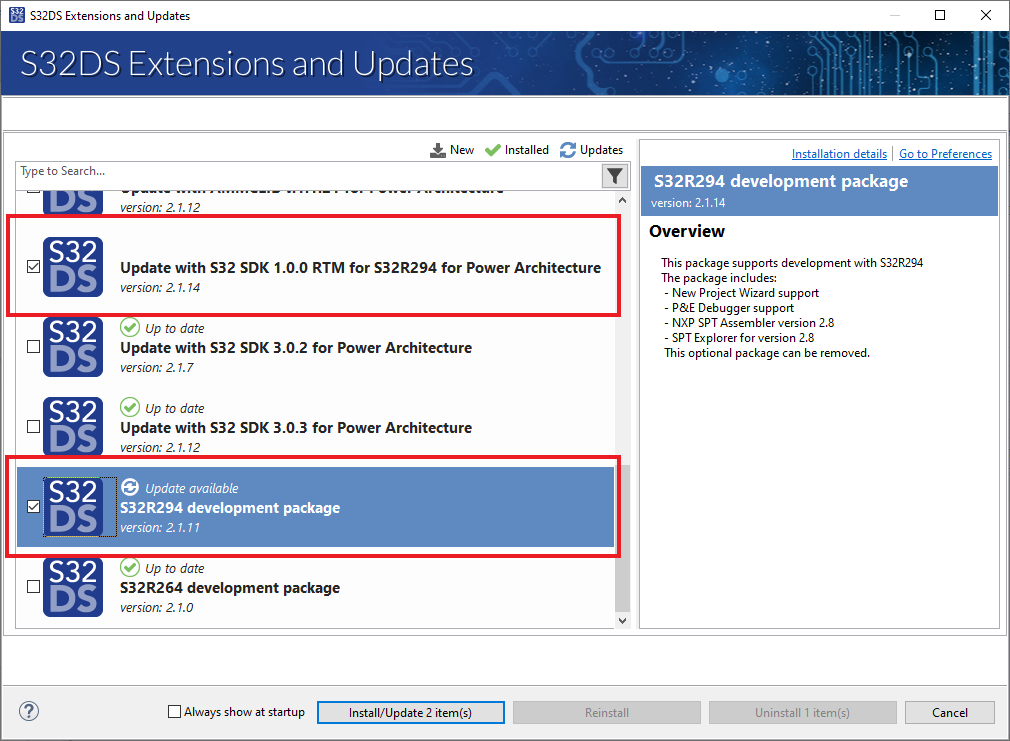Click the S32DS logo for S32R294 development package

coord(72,506)
